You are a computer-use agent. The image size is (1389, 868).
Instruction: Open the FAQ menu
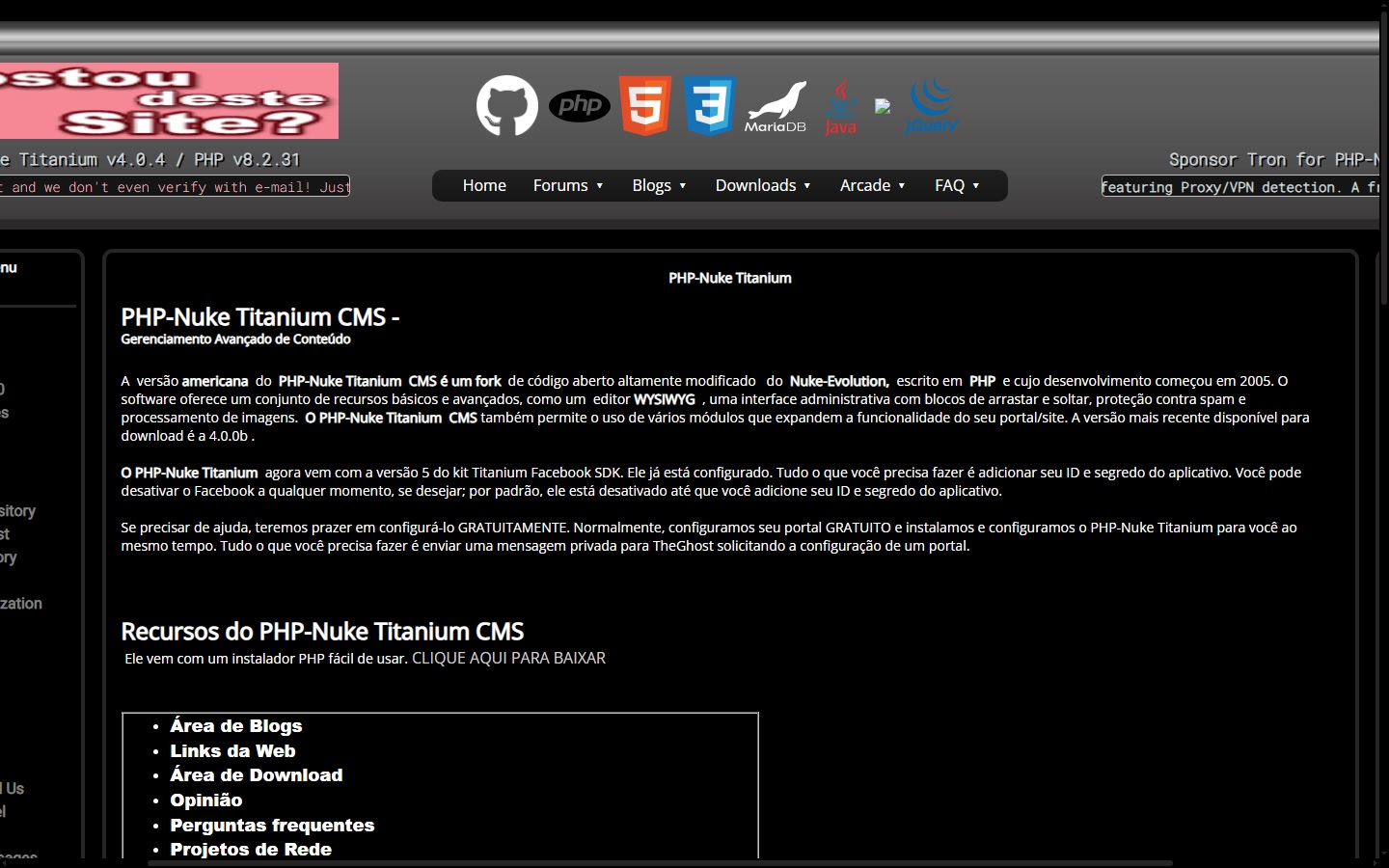point(957,185)
